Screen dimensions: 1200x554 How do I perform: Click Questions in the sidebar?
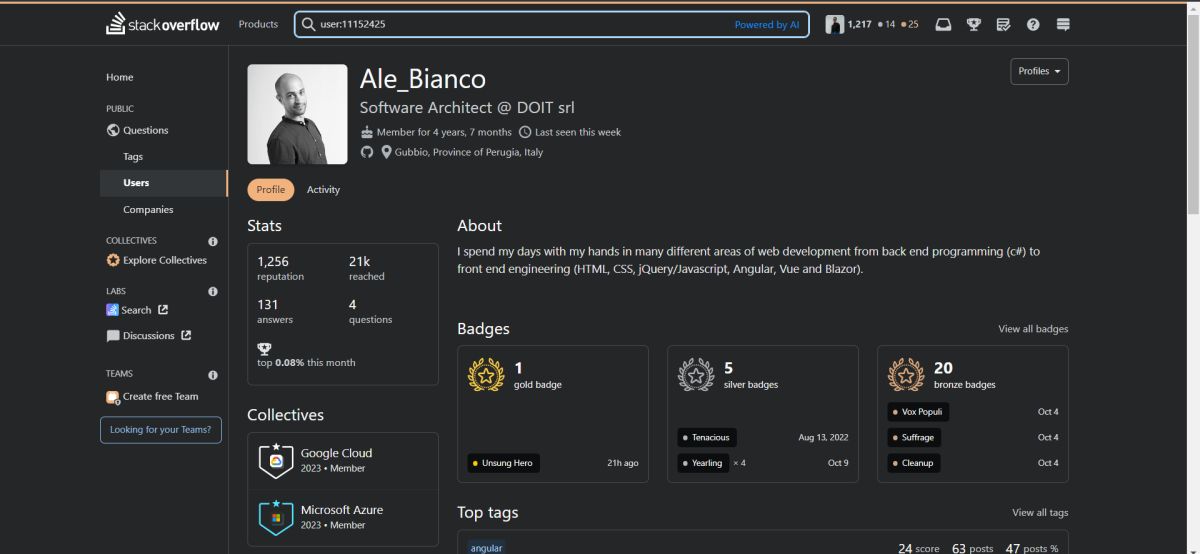pyautogui.click(x=146, y=130)
